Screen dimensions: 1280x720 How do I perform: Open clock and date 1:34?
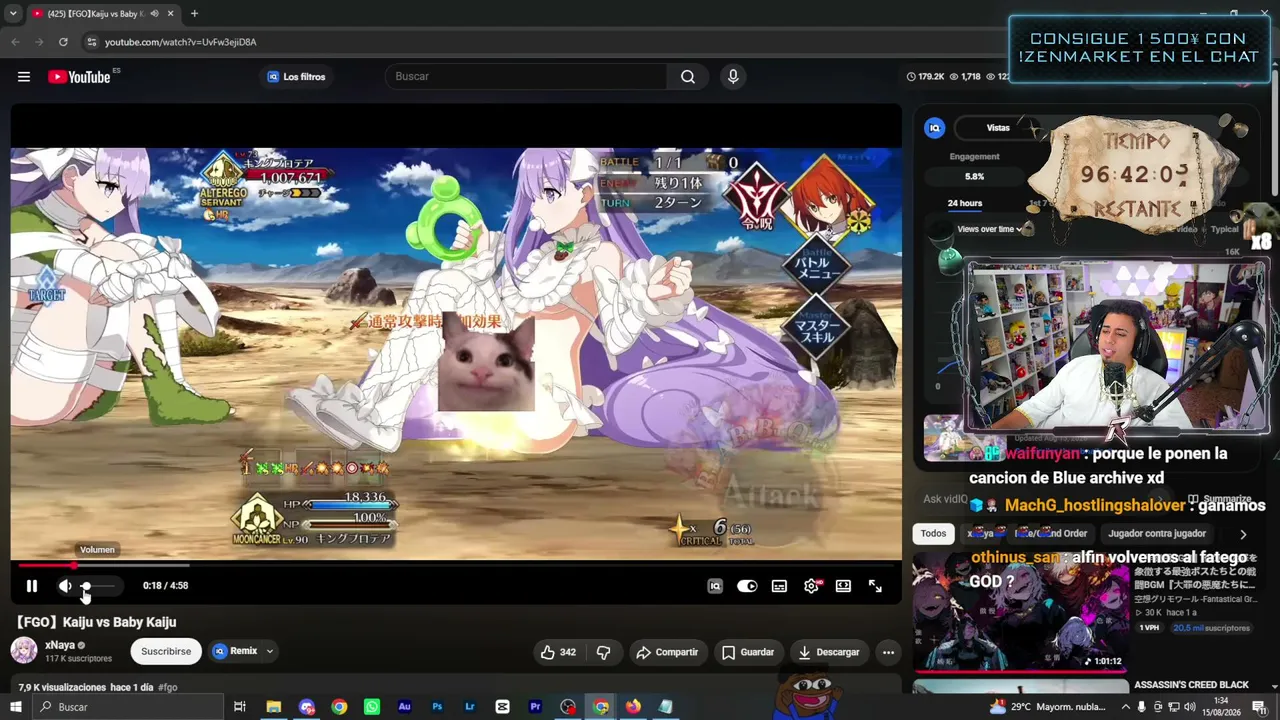[x=1221, y=707]
